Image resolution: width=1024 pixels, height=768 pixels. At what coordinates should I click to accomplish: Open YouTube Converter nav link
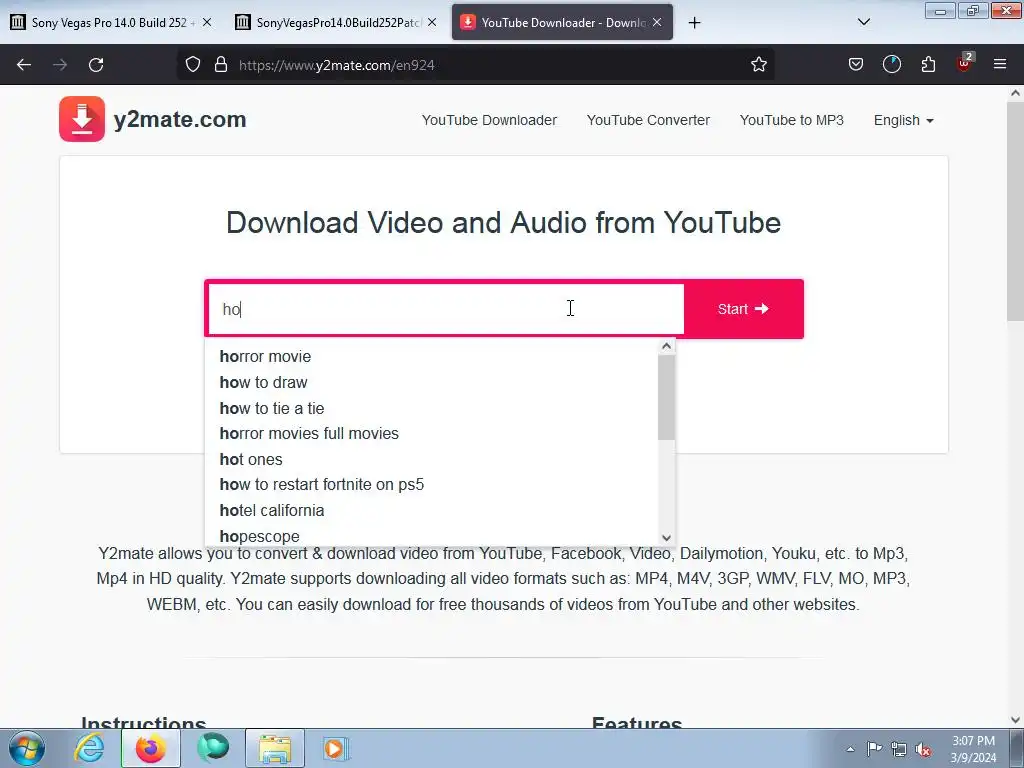click(x=648, y=120)
